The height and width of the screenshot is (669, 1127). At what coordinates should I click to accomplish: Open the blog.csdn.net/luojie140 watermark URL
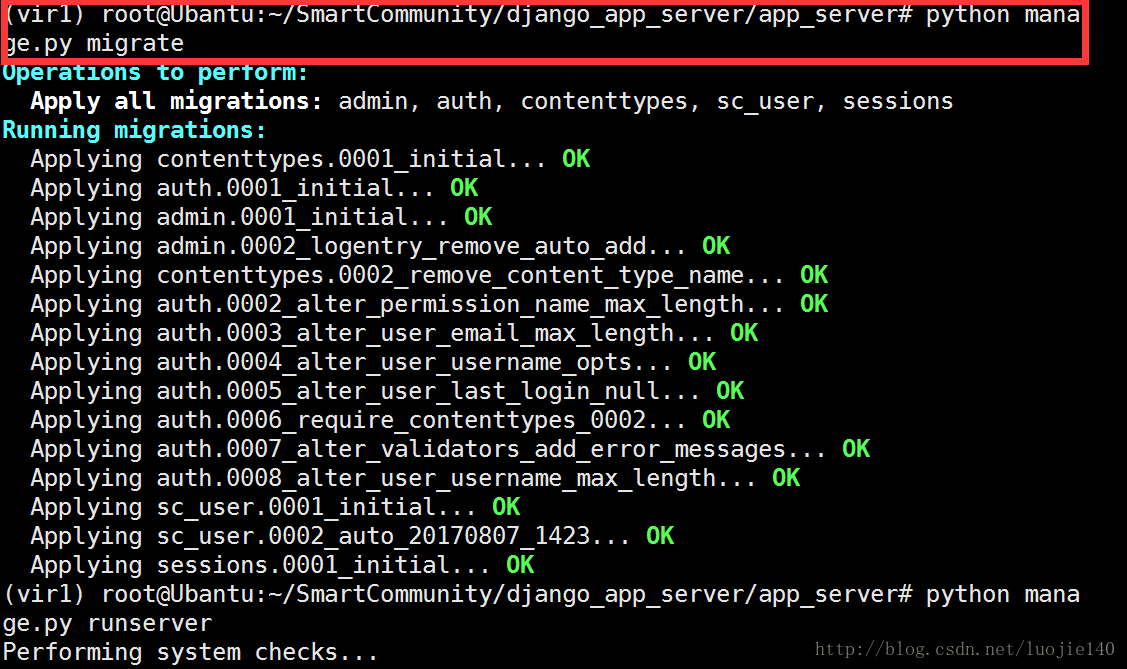click(x=965, y=649)
